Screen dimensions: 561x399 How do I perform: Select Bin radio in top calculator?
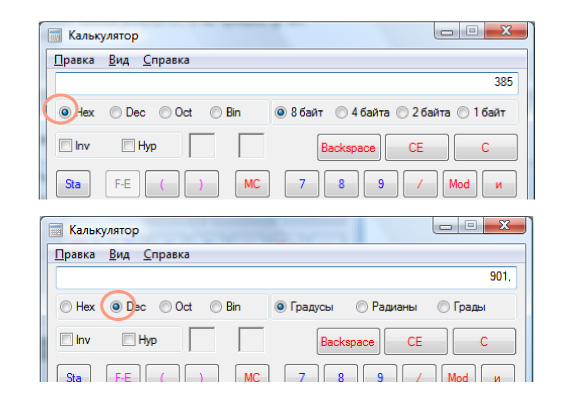click(216, 112)
